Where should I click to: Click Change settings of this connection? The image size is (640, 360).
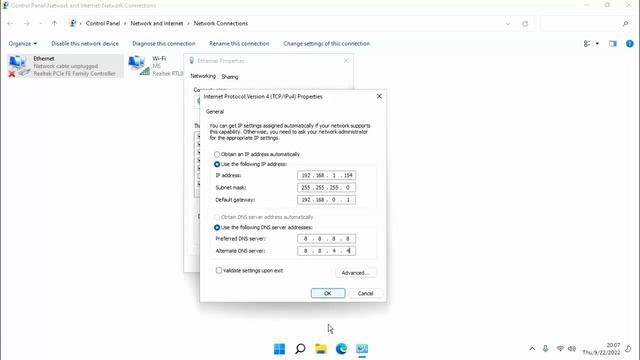[327, 44]
